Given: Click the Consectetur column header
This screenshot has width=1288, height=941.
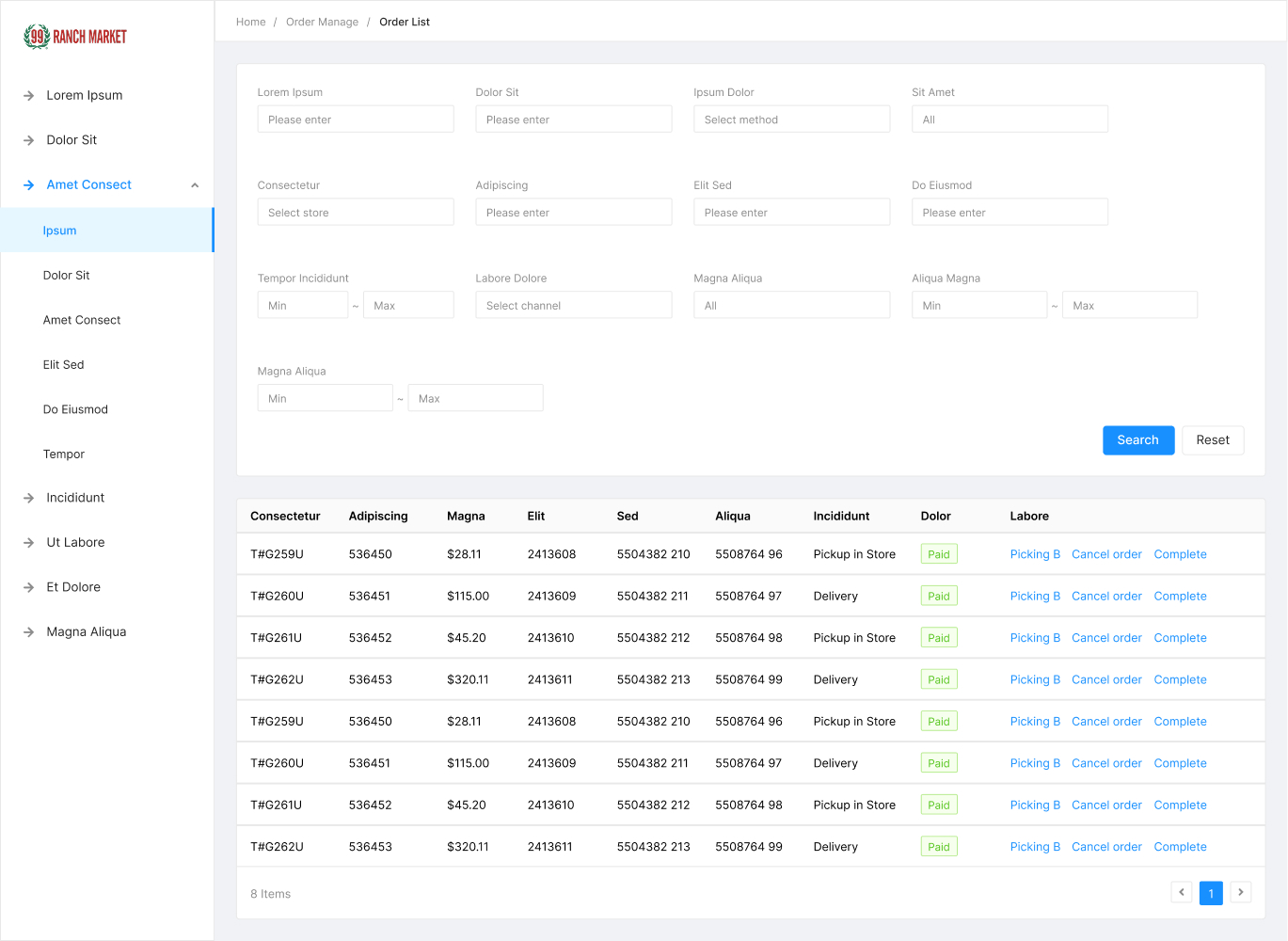Looking at the screenshot, I should click(x=285, y=517).
